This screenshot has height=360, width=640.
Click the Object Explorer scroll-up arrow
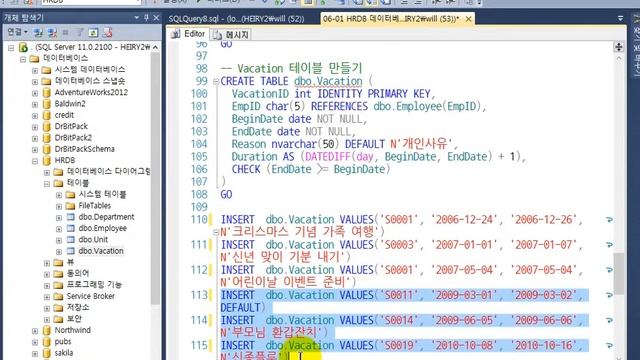[x=155, y=48]
